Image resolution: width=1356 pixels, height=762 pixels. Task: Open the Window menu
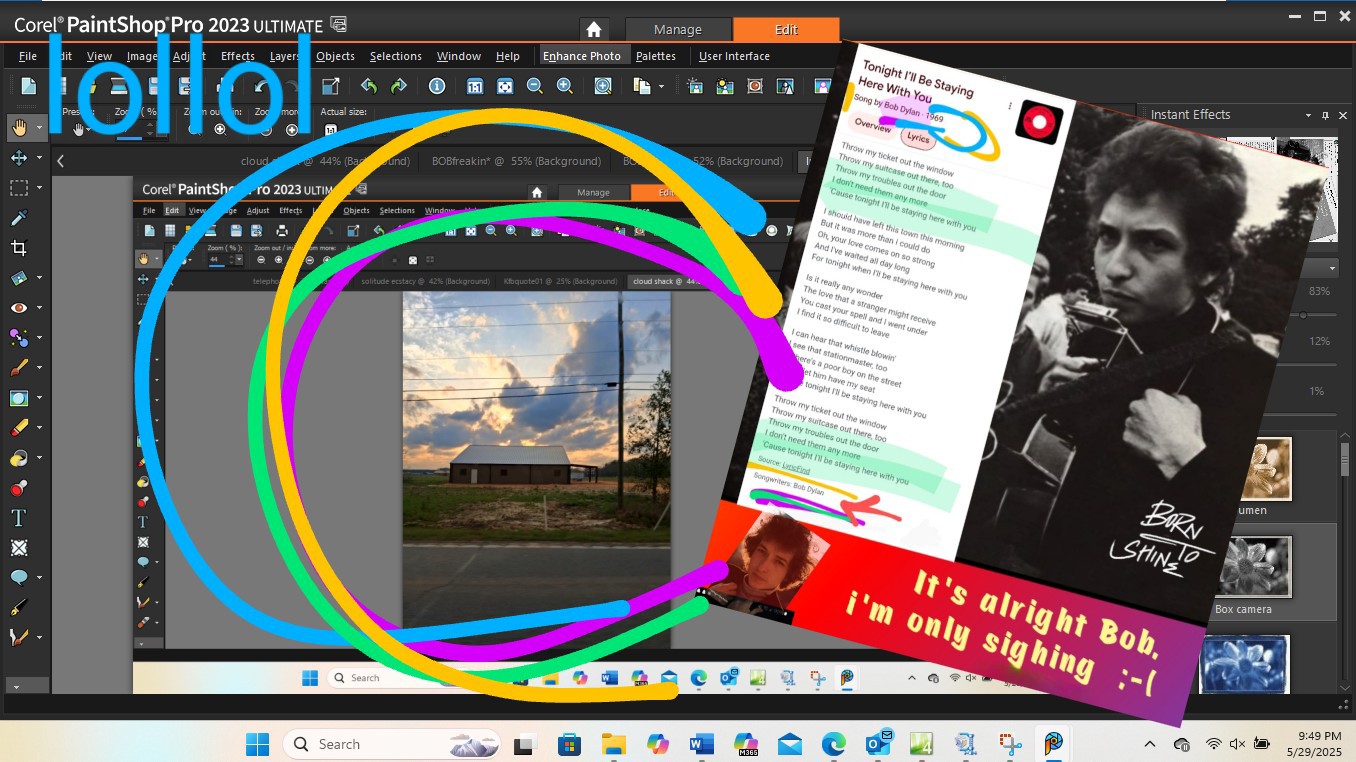point(459,56)
